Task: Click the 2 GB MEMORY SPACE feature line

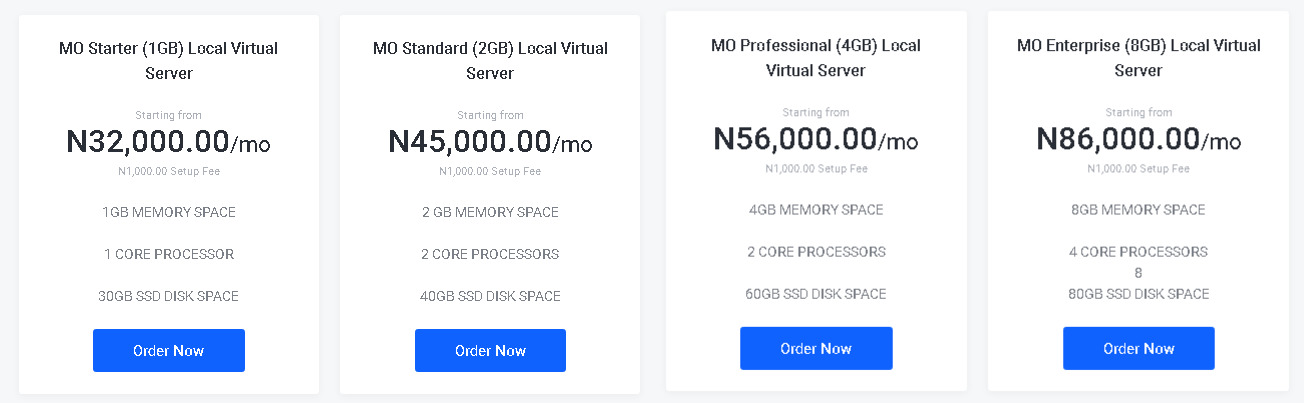Action: [490, 212]
